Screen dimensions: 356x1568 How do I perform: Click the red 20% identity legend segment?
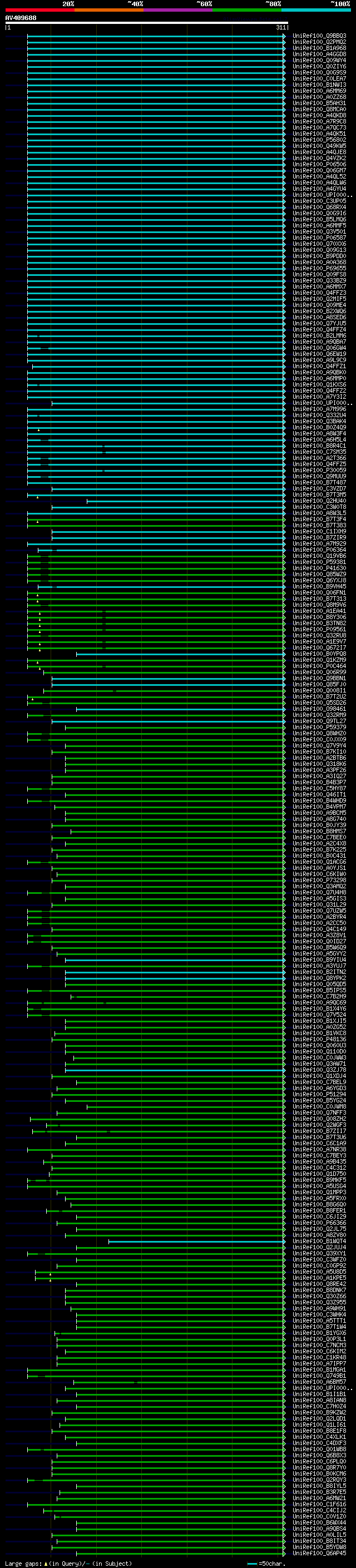(x=39, y=10)
